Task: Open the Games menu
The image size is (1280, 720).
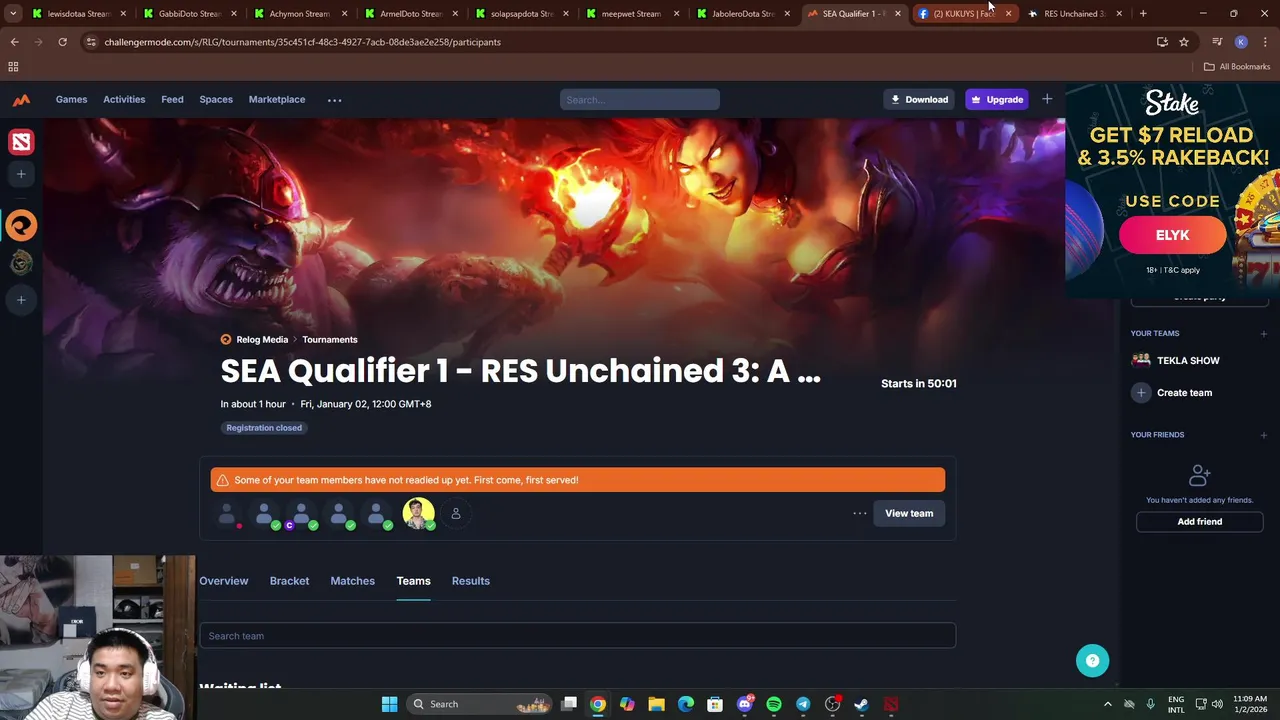Action: coord(71,99)
